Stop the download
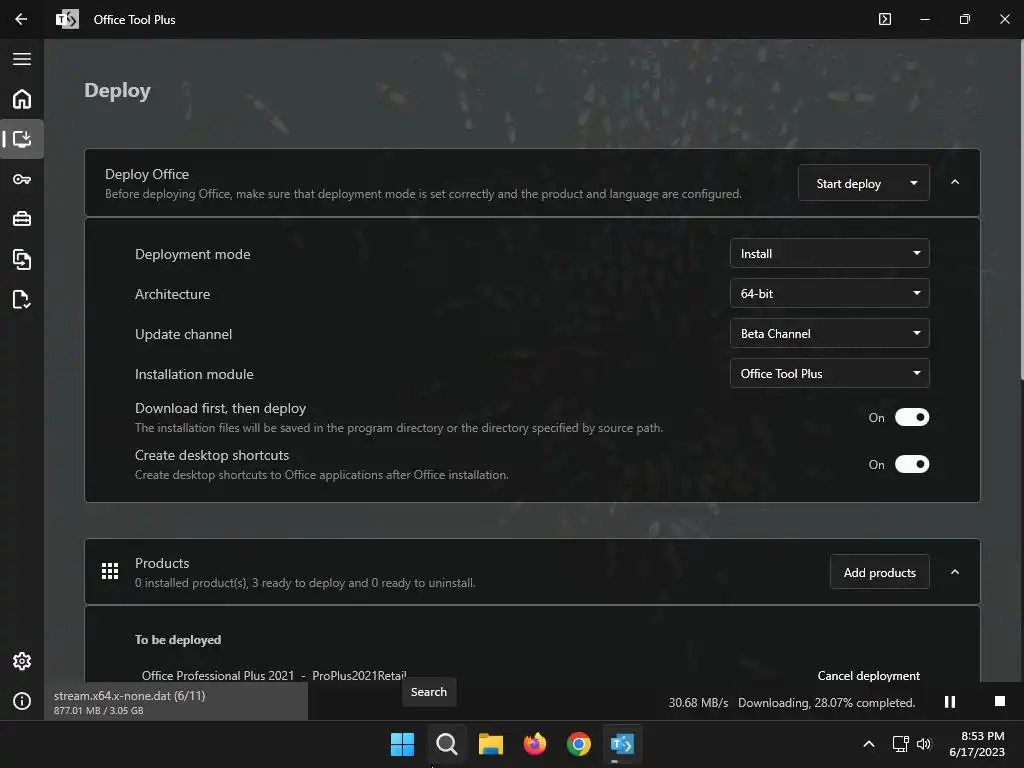 tap(999, 701)
